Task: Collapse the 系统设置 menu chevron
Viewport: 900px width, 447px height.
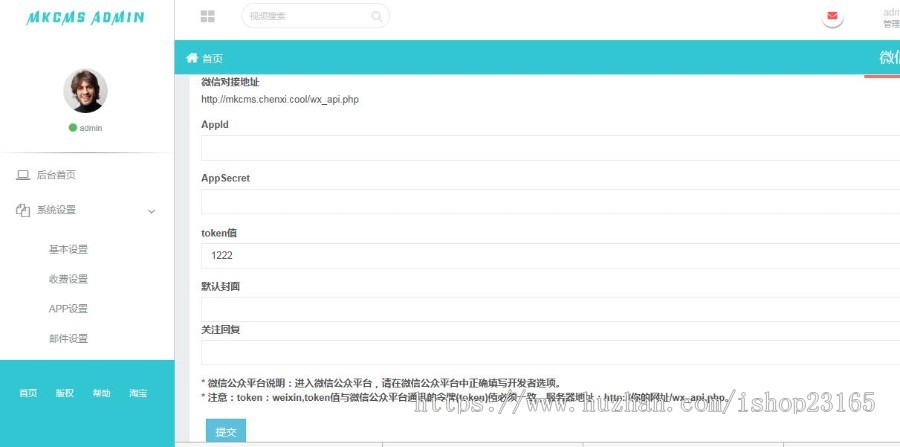Action: click(x=151, y=211)
